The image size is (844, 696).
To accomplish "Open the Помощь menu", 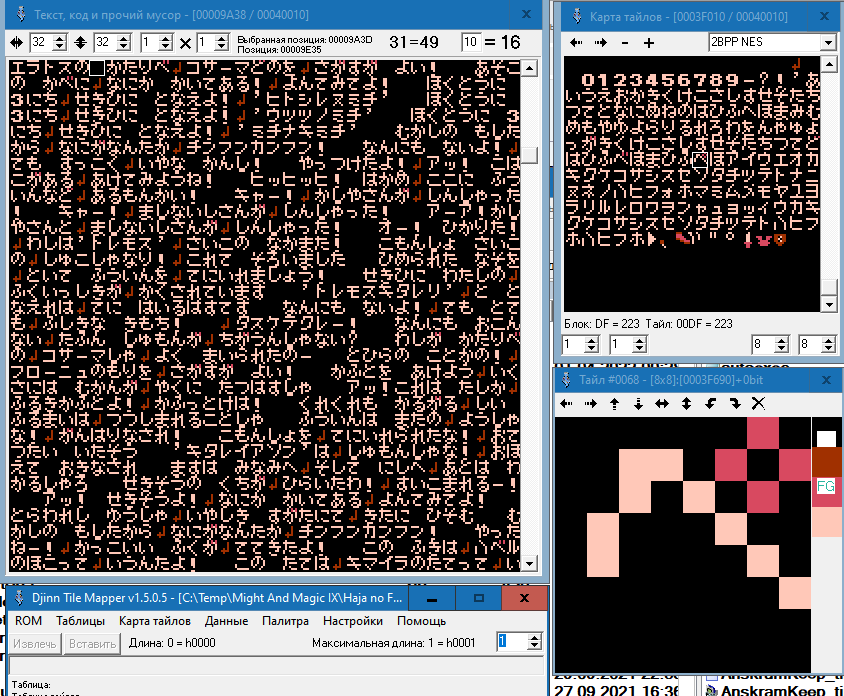I will click(x=421, y=621).
